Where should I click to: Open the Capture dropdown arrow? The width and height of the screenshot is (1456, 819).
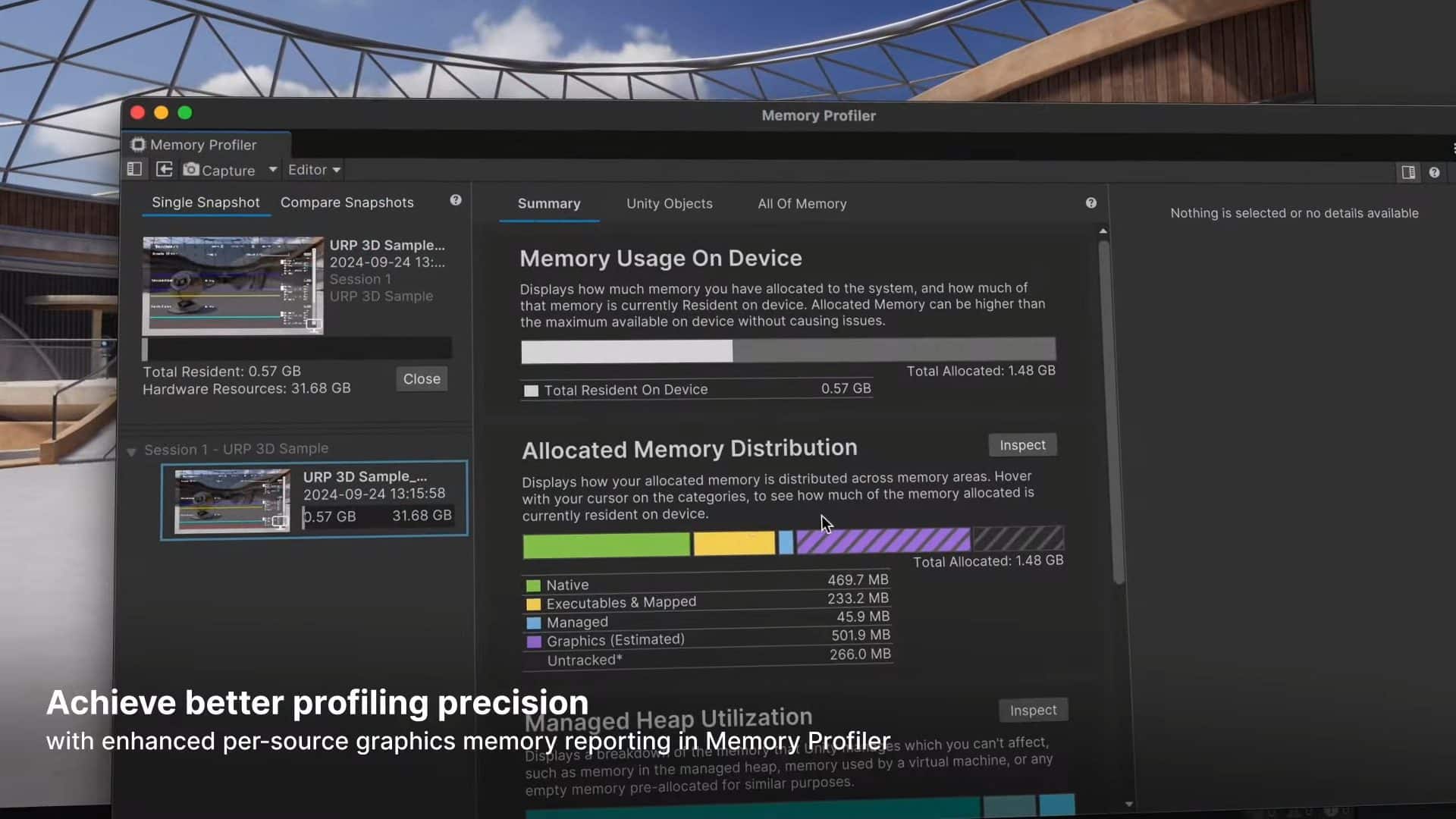(x=273, y=170)
